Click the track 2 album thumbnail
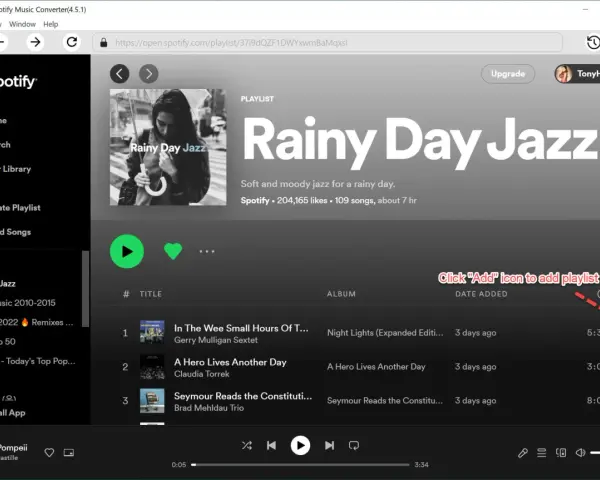Viewport: 600px width, 480px height. [x=152, y=366]
